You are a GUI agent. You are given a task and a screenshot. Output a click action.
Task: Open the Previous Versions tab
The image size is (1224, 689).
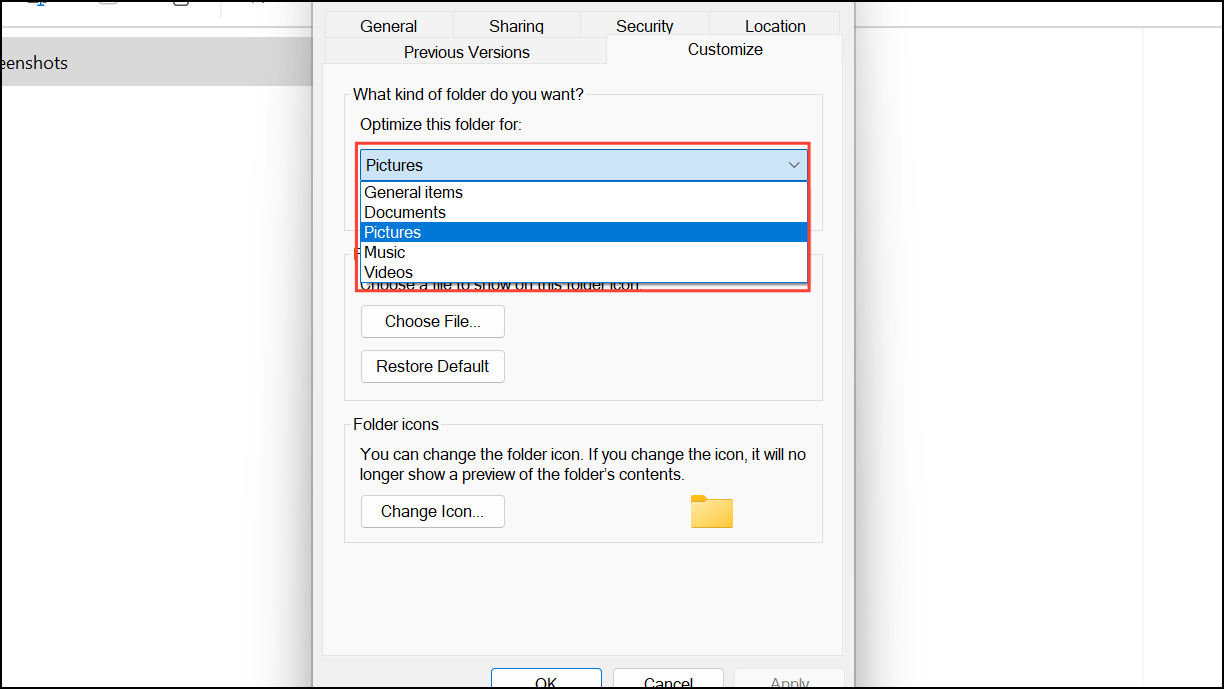(466, 52)
